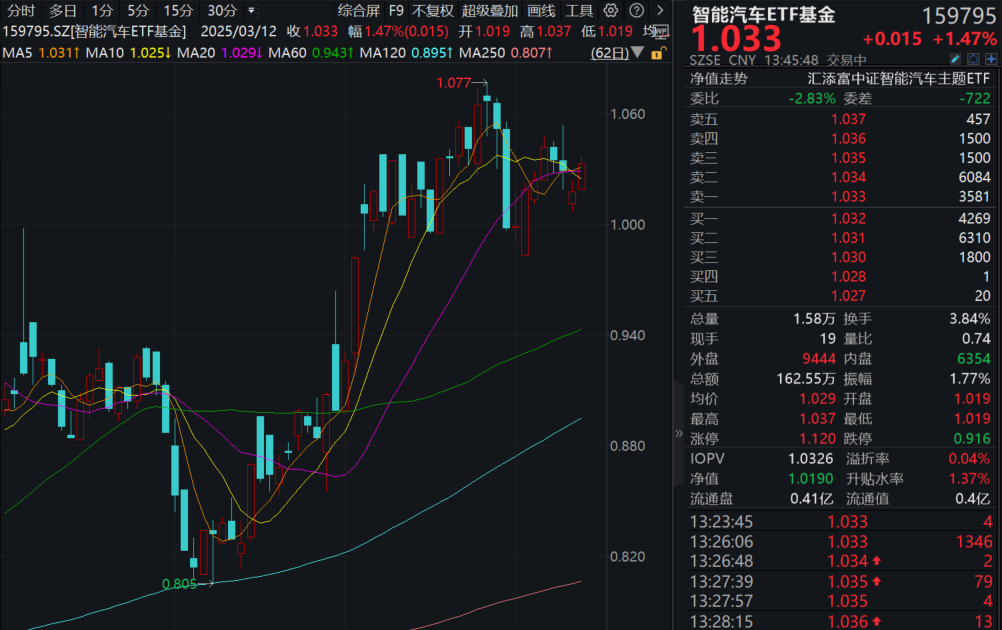Click the MA5 indicator label
Viewport: 1002px width, 630px height.
(x=18, y=52)
